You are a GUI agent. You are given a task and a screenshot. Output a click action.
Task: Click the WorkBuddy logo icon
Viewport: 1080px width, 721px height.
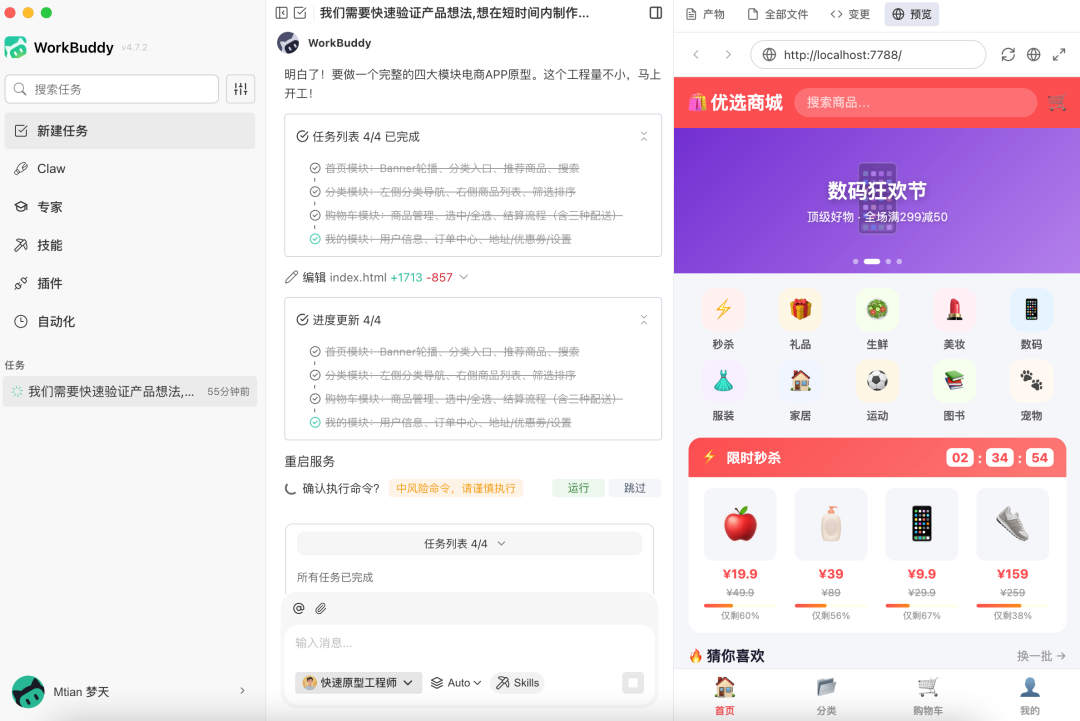pyautogui.click(x=16, y=47)
